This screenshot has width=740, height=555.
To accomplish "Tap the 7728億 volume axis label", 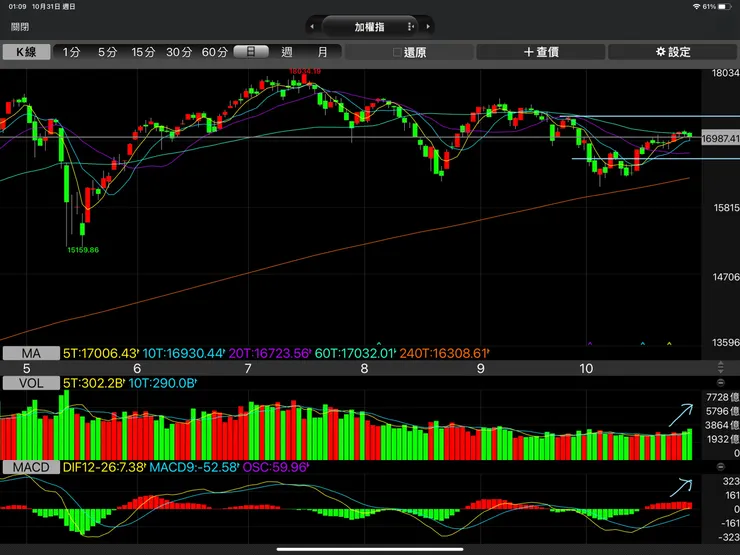I will point(723,397).
